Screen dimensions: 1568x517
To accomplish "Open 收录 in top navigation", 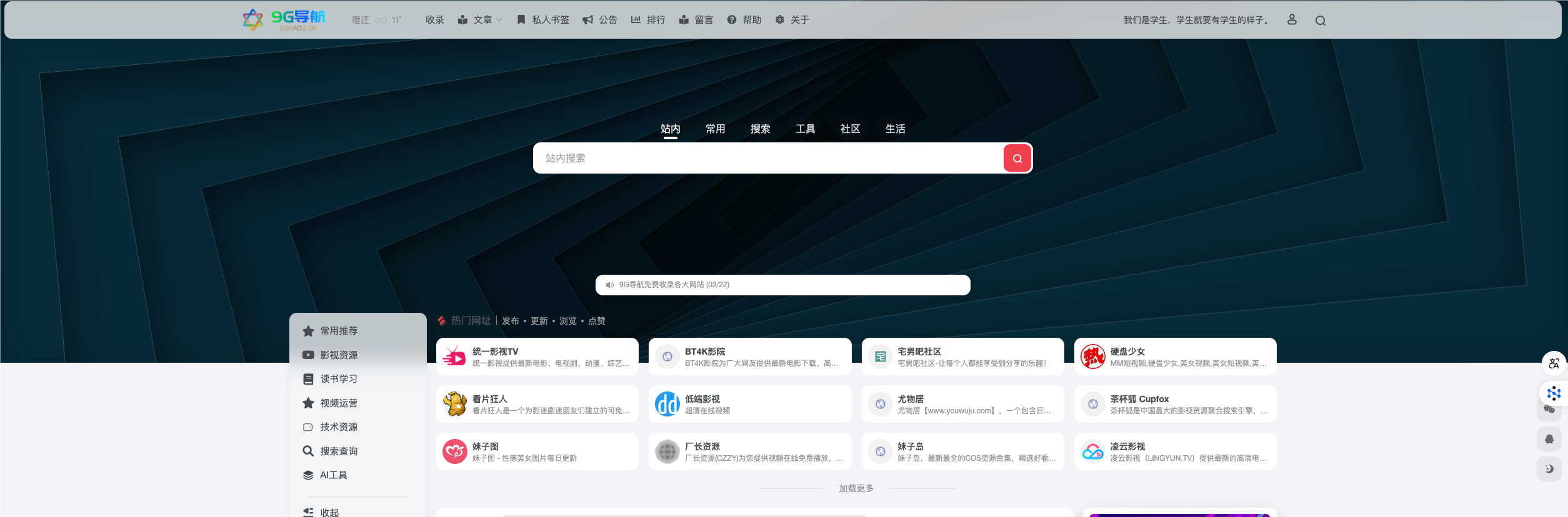I will pos(435,20).
